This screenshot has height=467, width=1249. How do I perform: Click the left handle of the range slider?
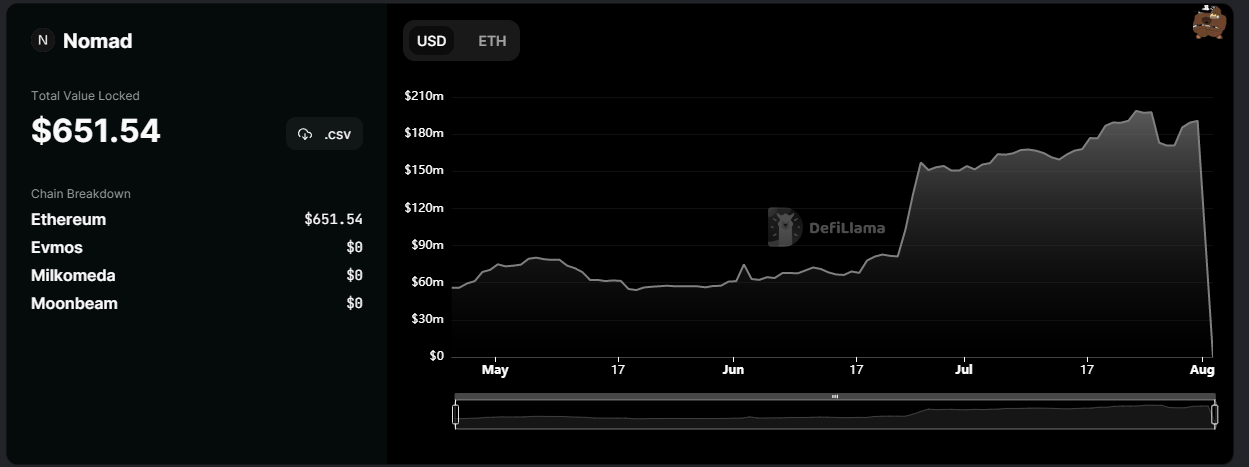[x=456, y=413]
